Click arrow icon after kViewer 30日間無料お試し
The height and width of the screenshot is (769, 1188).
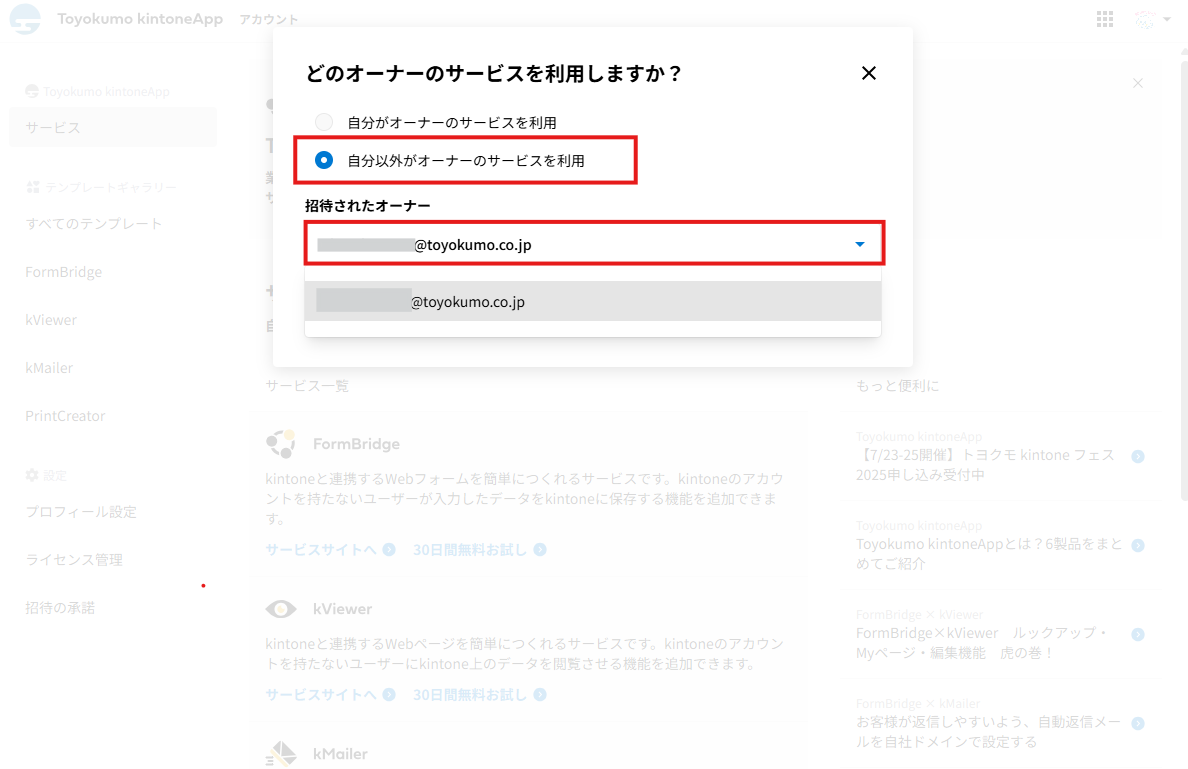[x=539, y=695]
